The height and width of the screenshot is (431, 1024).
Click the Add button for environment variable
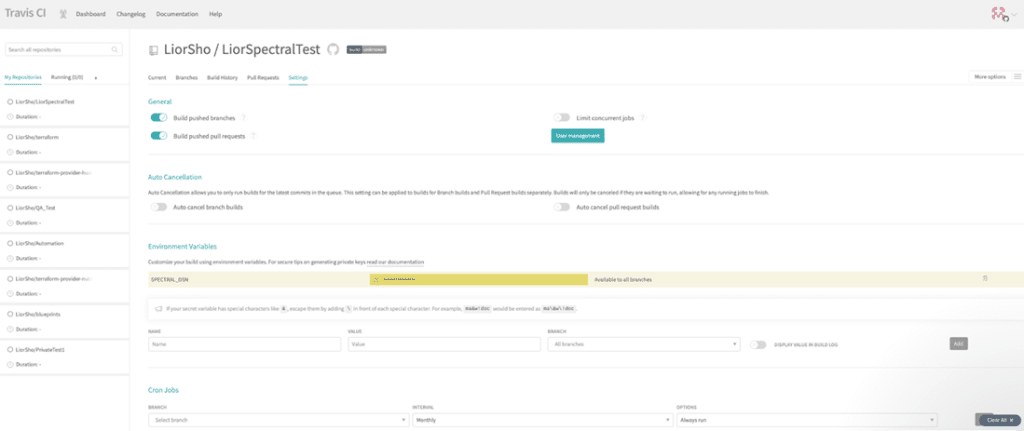[x=959, y=343]
